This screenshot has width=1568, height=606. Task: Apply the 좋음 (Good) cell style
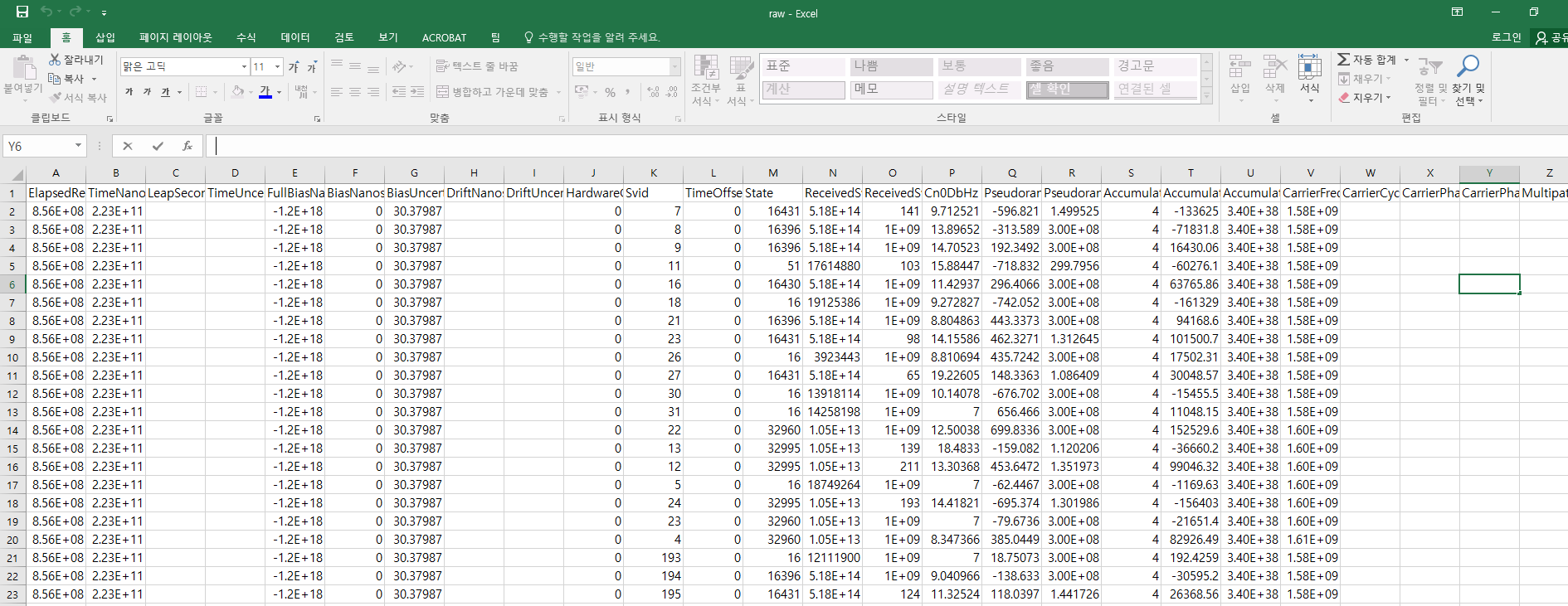(x=1067, y=66)
